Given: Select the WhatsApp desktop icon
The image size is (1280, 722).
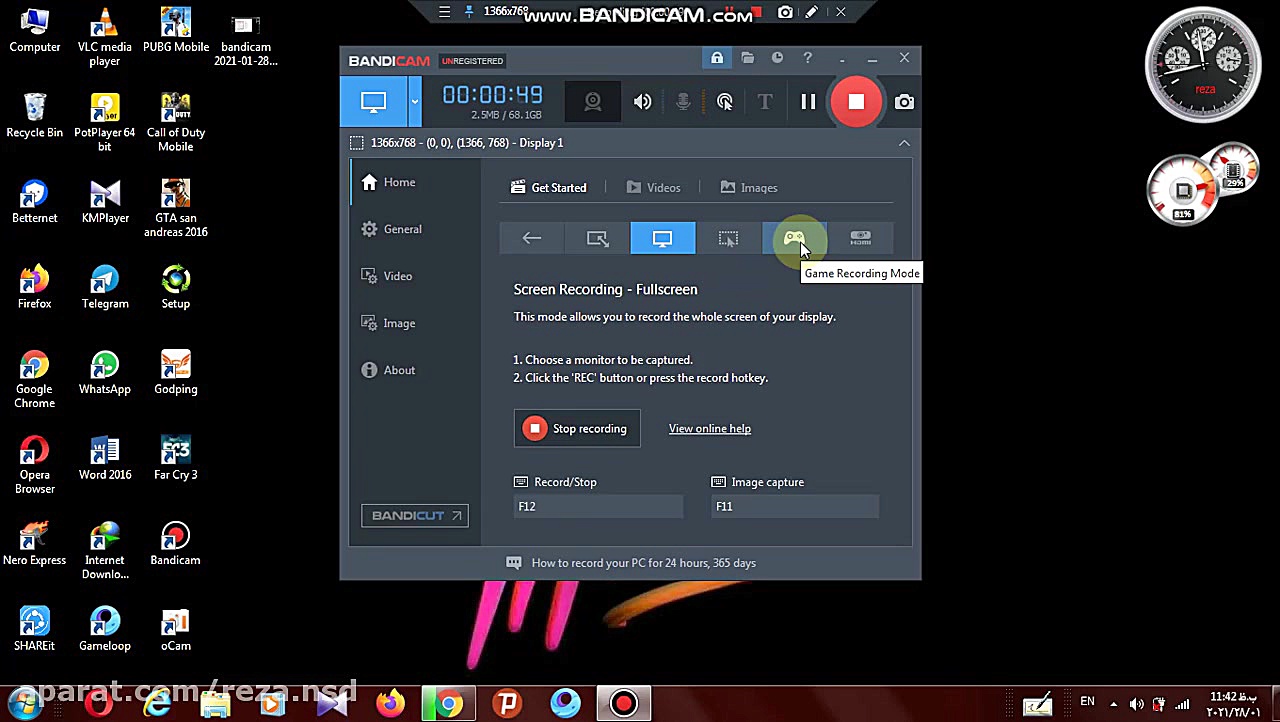Looking at the screenshot, I should coord(105,373).
